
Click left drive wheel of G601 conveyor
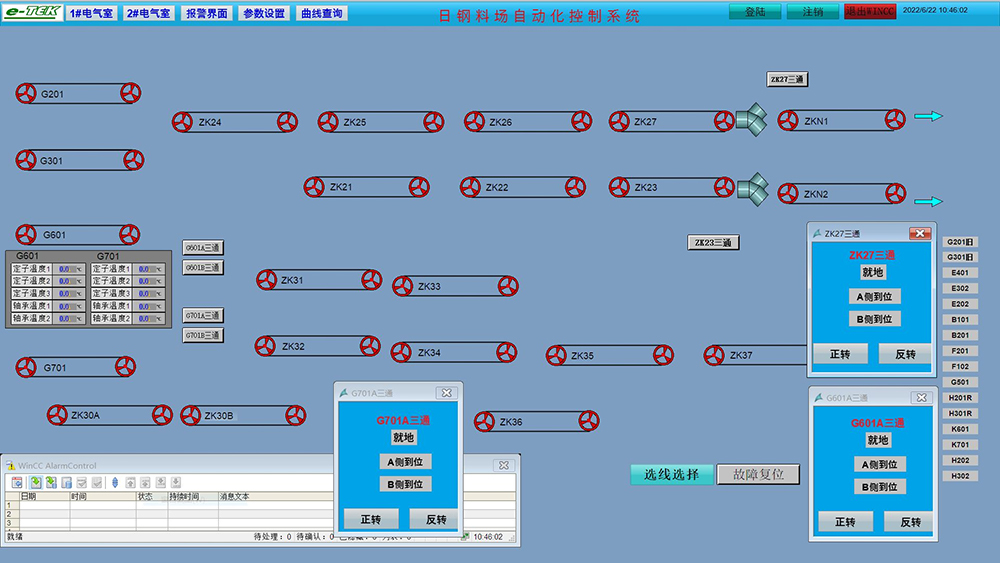(26, 234)
